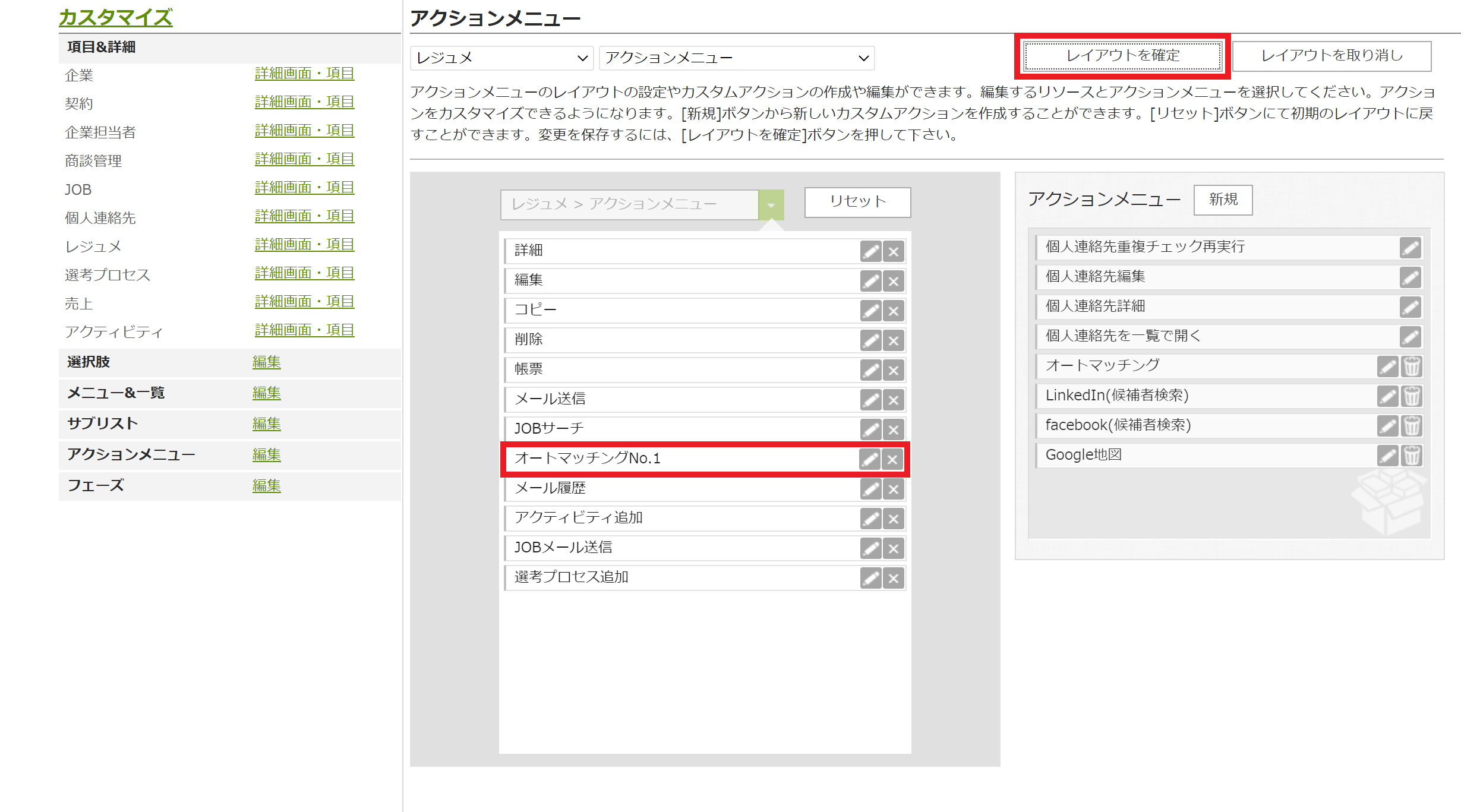Open the レジュメ resource dropdown
This screenshot has height=812, width=1461.
[501, 58]
